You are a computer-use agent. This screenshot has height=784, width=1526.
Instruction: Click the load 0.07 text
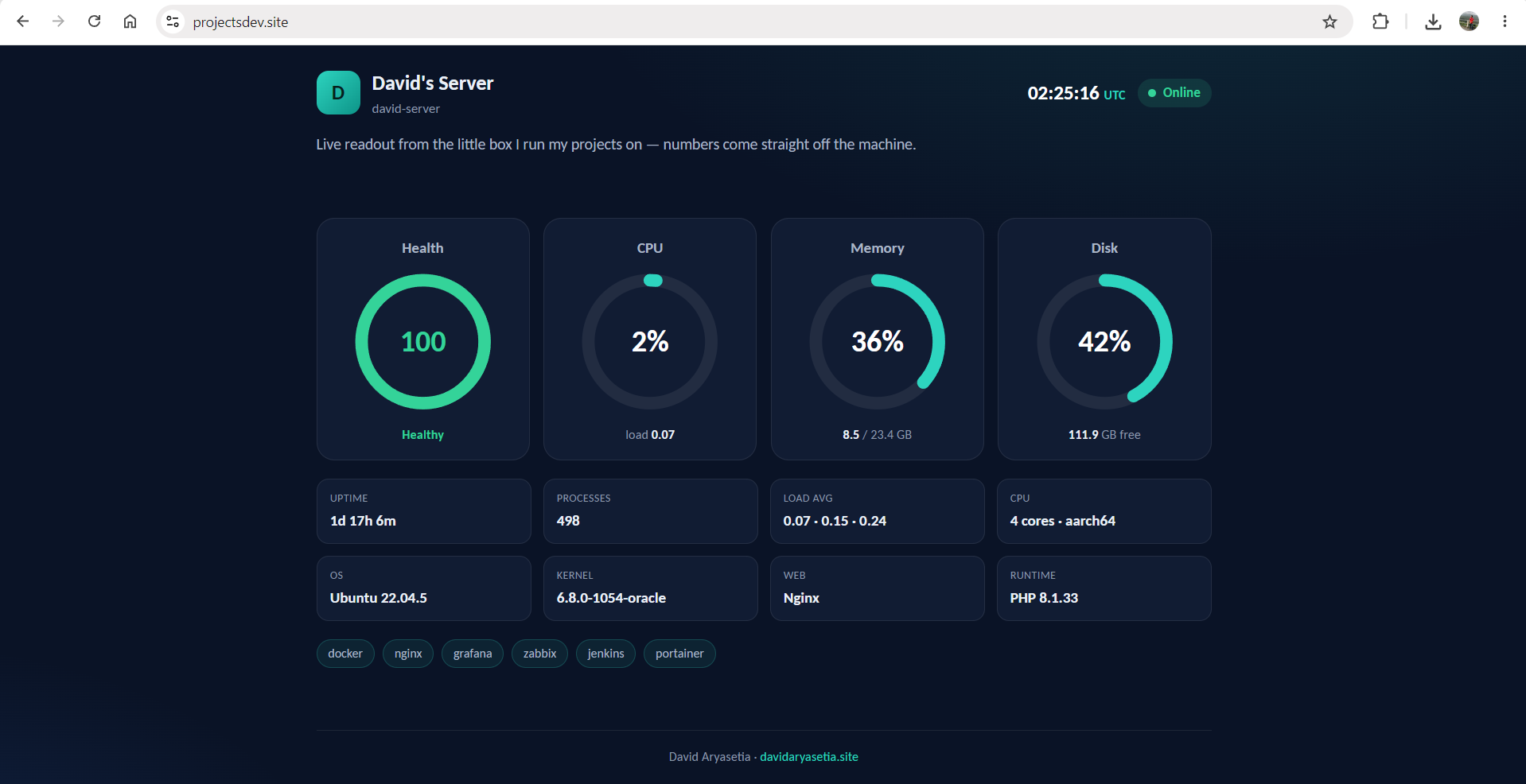(x=650, y=435)
